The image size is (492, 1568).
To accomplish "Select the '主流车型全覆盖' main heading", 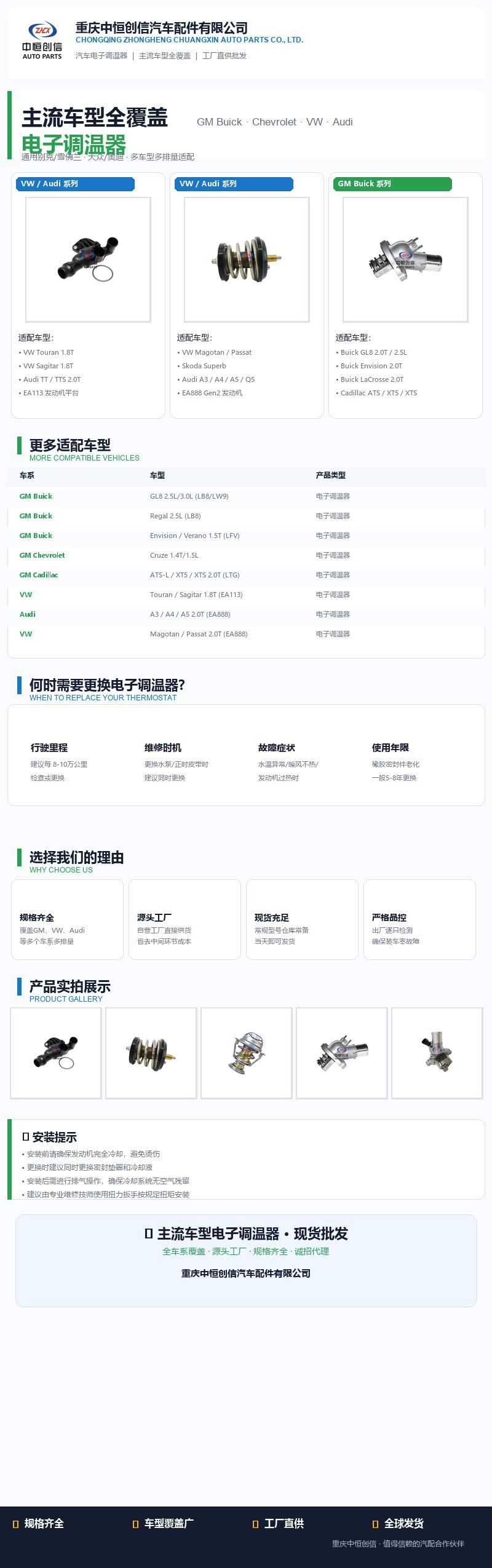I will tap(95, 117).
